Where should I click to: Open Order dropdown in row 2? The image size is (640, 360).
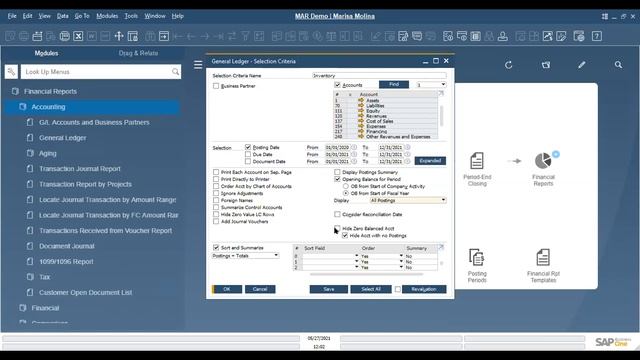coord(401,267)
